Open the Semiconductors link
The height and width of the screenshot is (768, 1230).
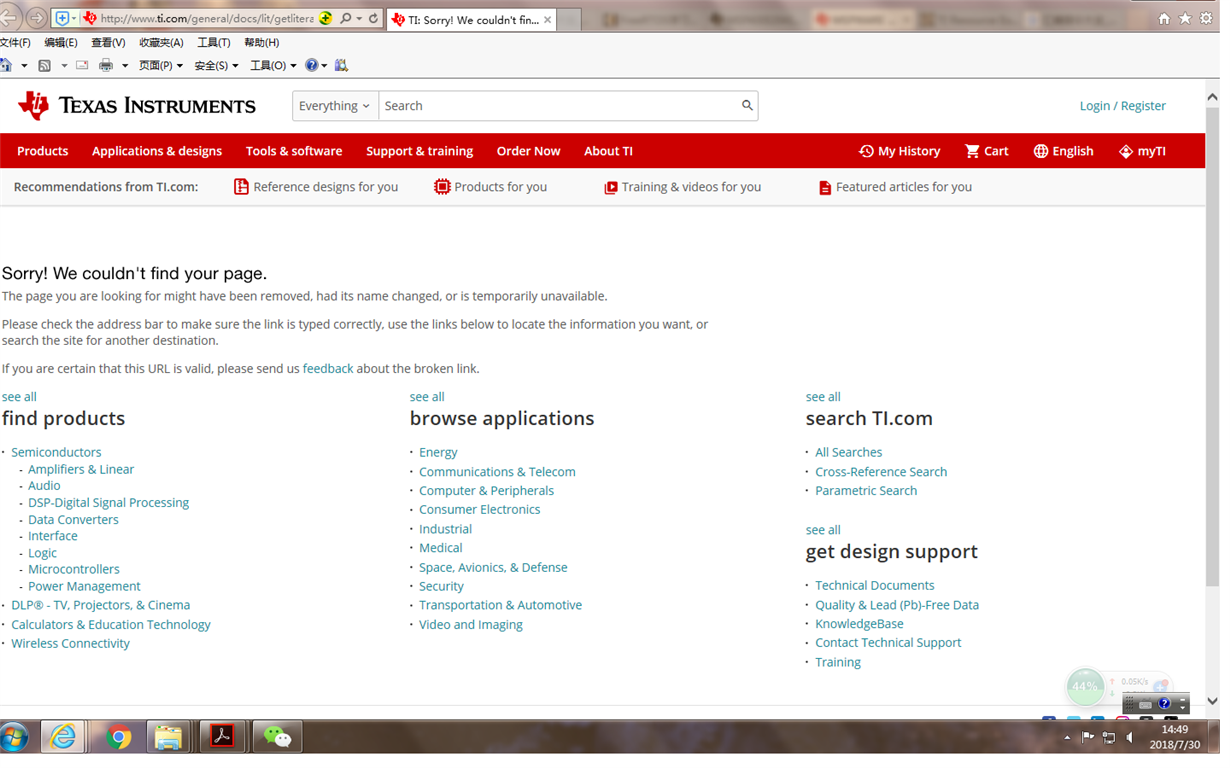click(56, 452)
